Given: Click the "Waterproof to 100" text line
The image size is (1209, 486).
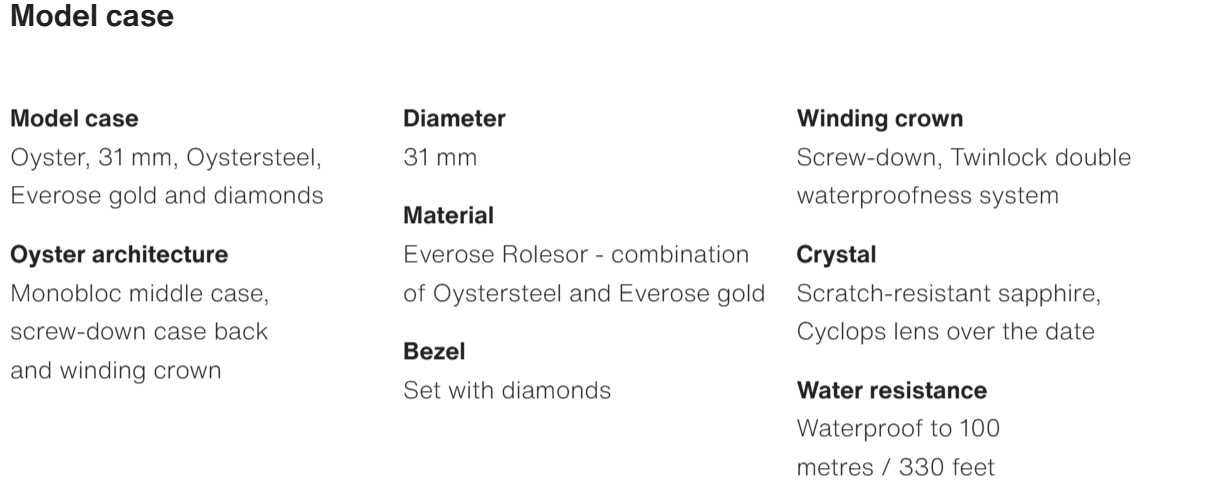Looking at the screenshot, I should [898, 429].
